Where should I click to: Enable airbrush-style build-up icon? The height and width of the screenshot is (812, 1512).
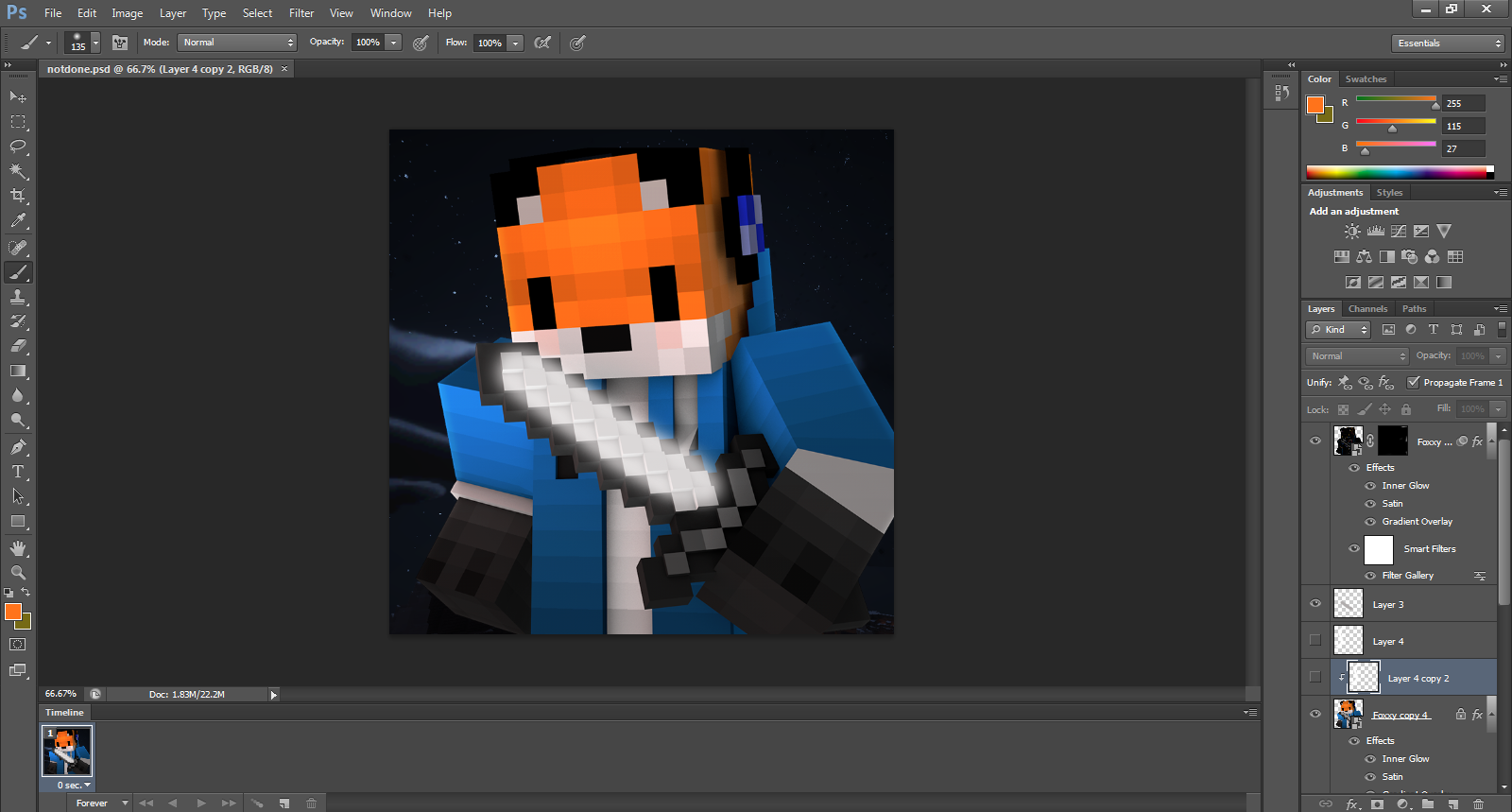coord(542,43)
